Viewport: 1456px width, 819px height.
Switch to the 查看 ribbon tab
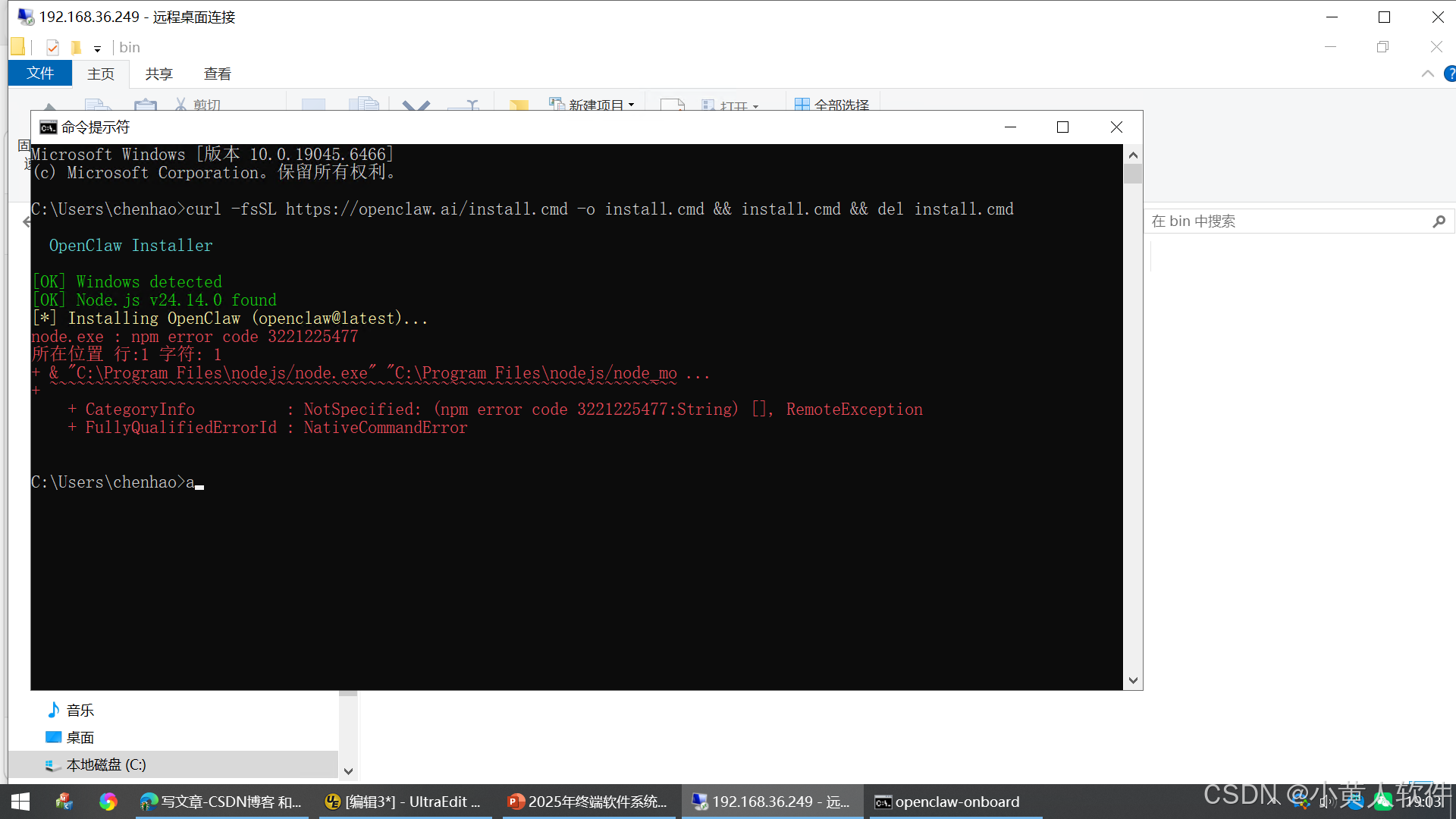[x=217, y=74]
